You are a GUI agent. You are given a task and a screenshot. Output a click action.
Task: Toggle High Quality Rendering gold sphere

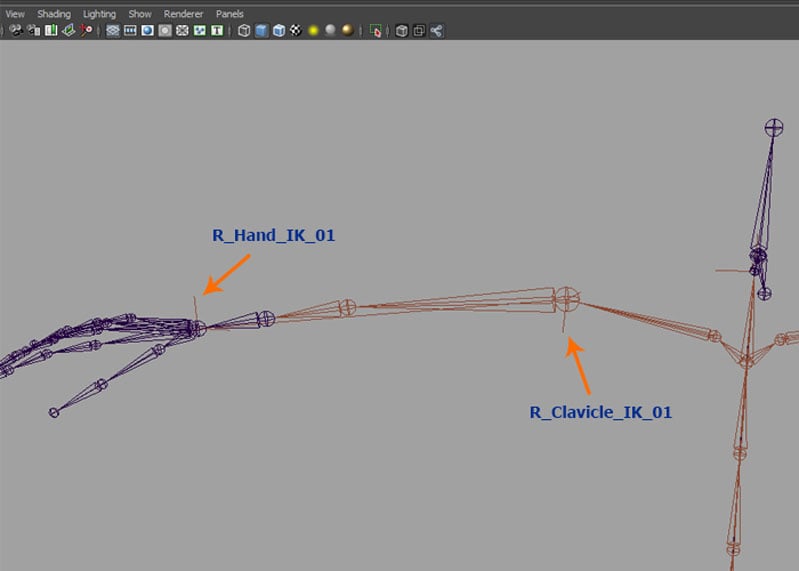point(348,31)
